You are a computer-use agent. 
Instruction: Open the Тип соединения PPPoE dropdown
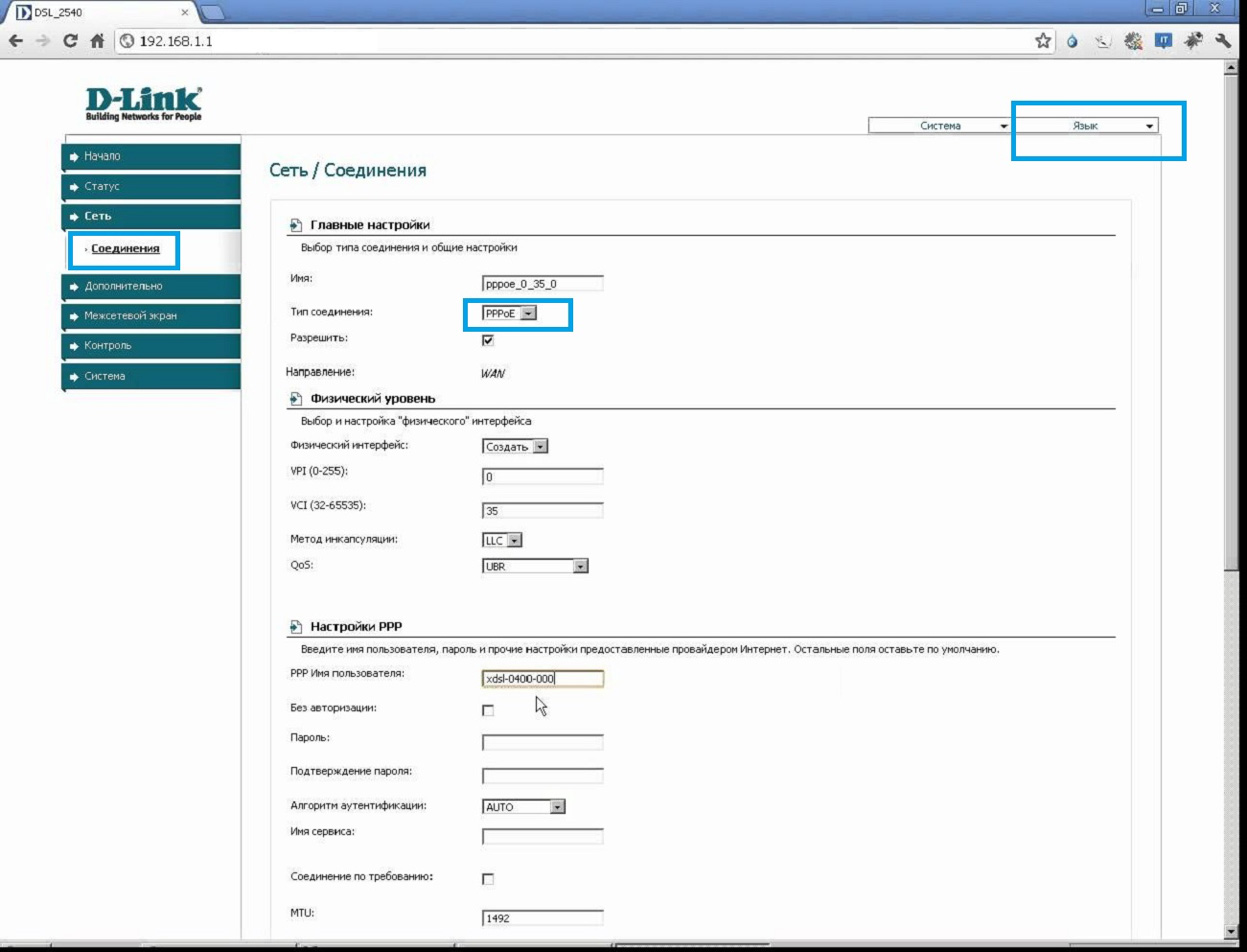click(x=509, y=314)
